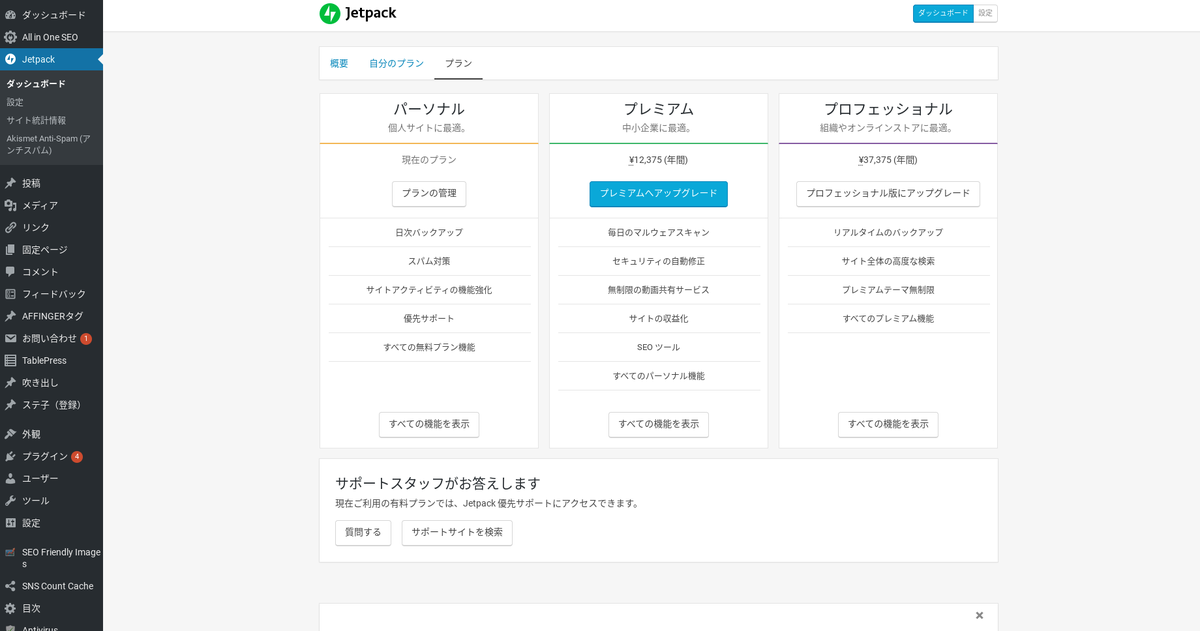Screen dimensions: 1200x631
Task: Click the 投稿 pushpin icon
Action: click(11, 183)
